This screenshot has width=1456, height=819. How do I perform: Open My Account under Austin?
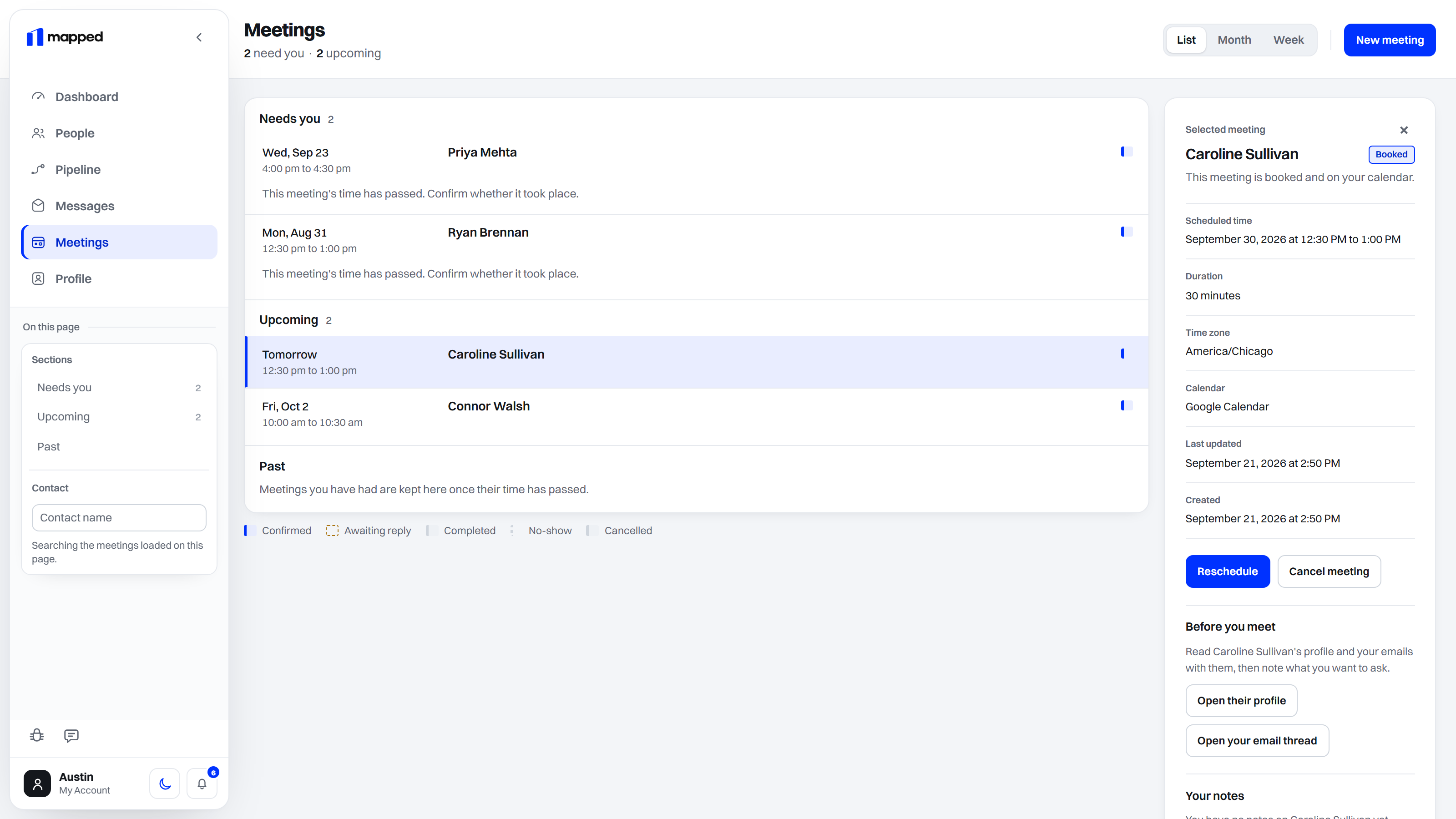click(84, 790)
